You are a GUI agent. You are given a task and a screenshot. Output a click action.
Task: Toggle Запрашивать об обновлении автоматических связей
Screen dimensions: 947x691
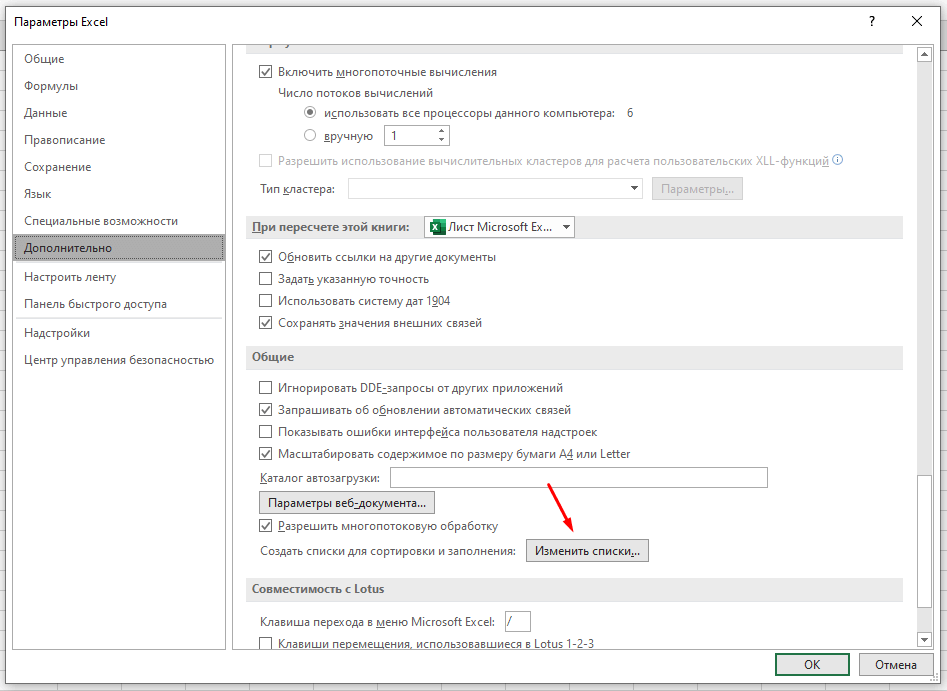pos(265,410)
